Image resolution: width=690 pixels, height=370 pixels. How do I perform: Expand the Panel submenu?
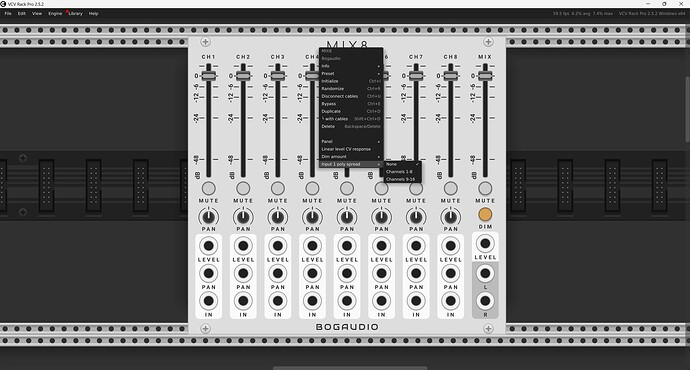(x=351, y=141)
